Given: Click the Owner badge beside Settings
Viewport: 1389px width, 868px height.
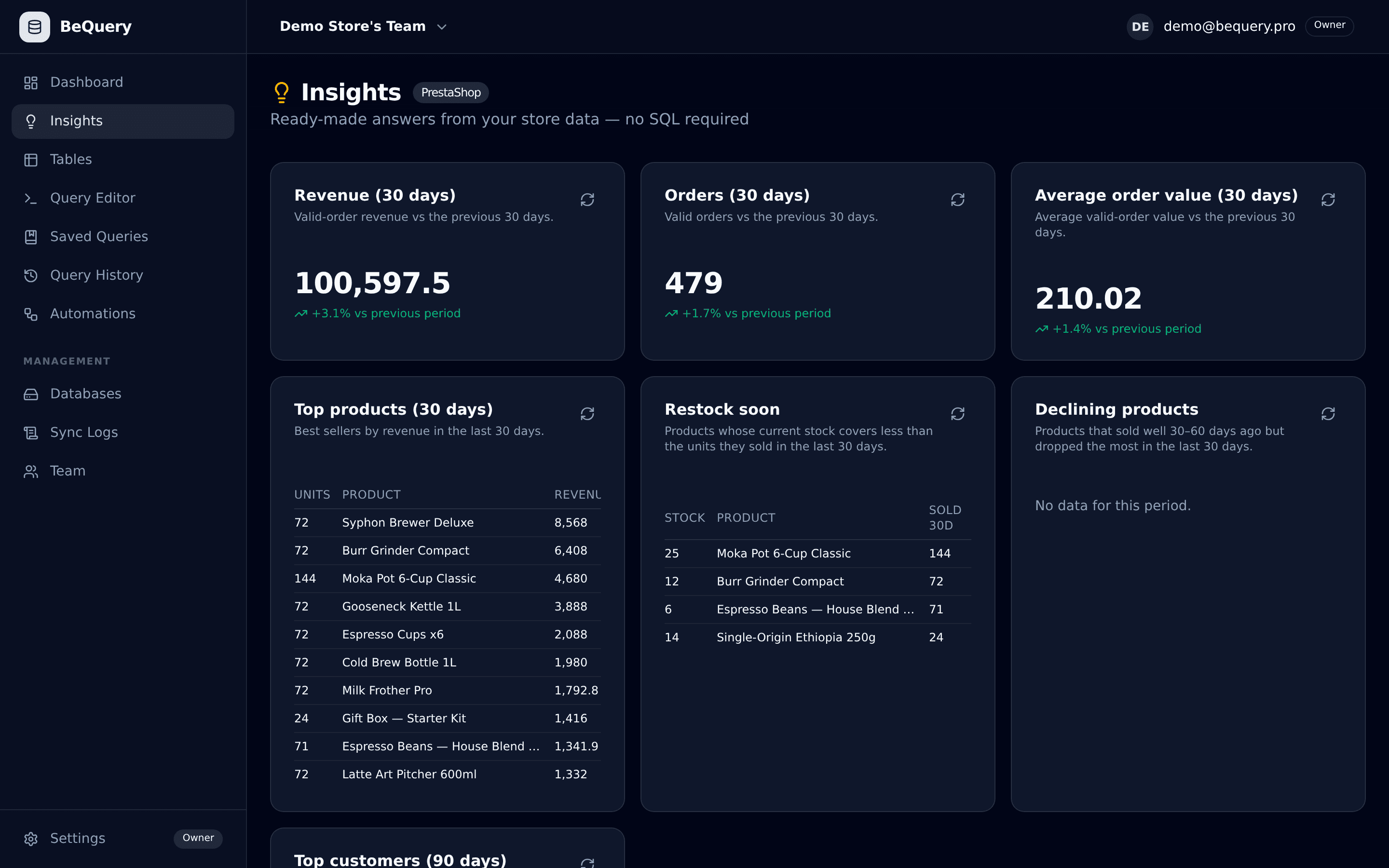Looking at the screenshot, I should [198, 838].
